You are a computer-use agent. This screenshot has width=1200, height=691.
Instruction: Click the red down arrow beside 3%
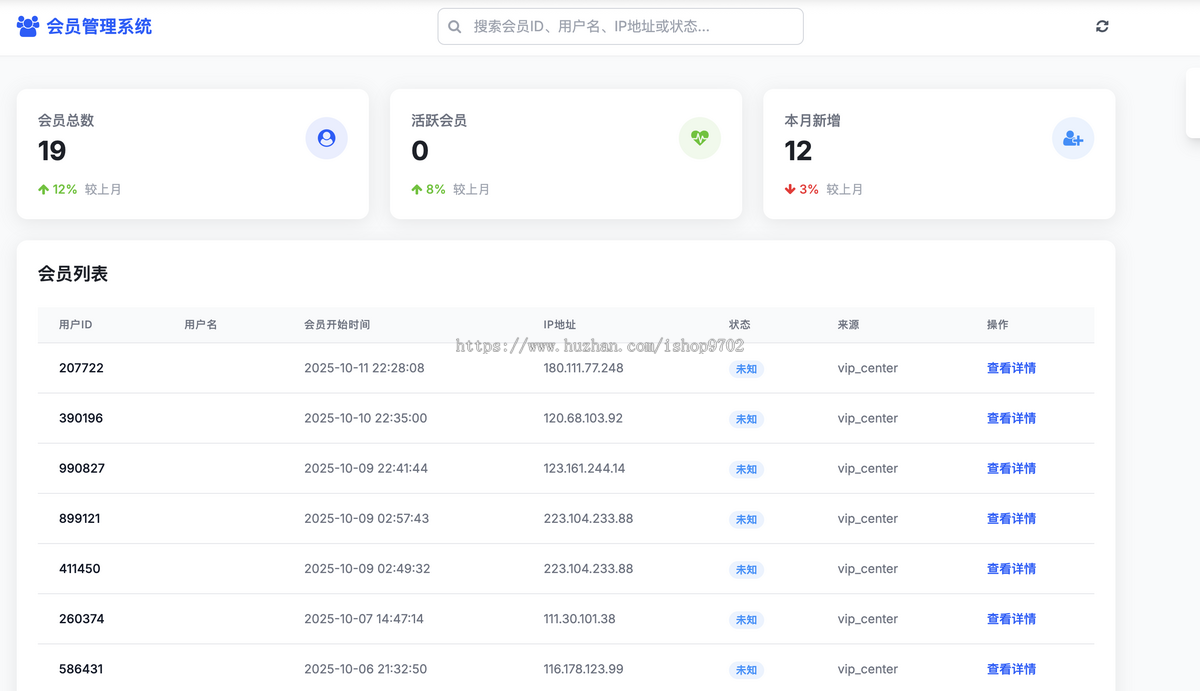(790, 189)
